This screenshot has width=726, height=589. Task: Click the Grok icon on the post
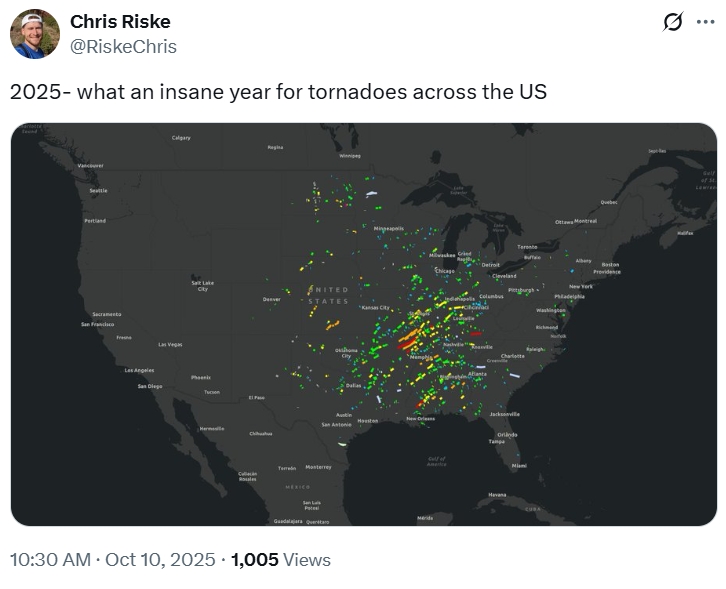click(673, 23)
